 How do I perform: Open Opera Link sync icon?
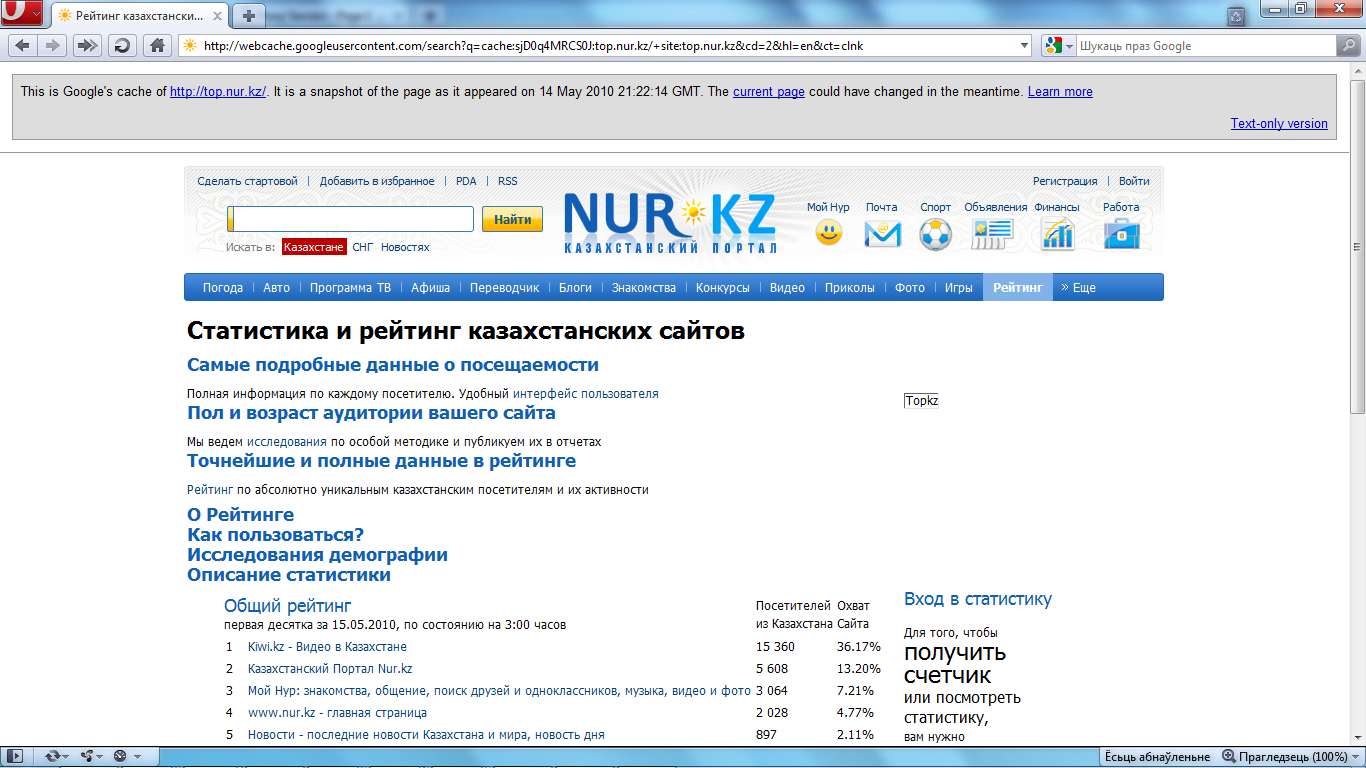tap(51, 757)
